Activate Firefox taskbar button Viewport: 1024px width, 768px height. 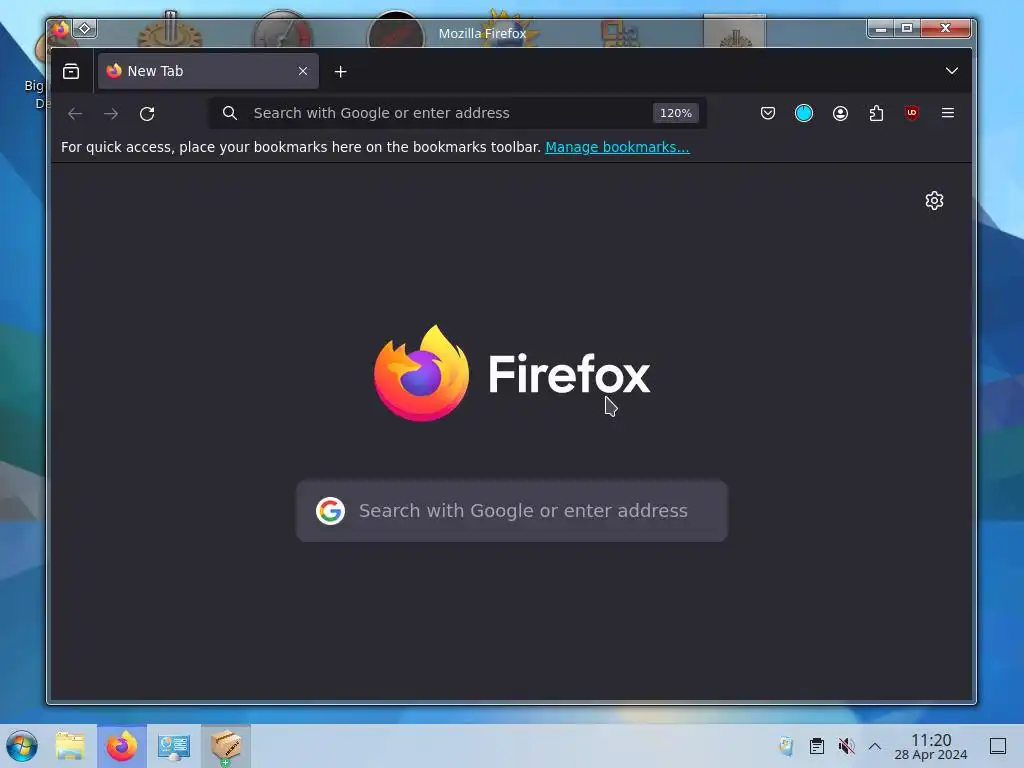point(122,746)
